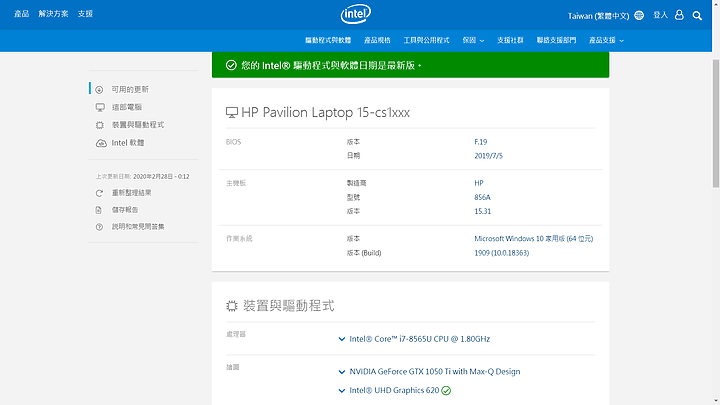Viewport: 720px width, 405px height.
Task: Select 這部電腦 in sidebar
Action: point(127,107)
